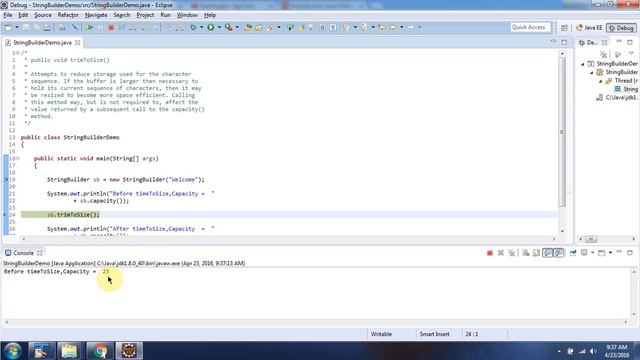
Task: Click the Display Selected Console icon
Action: [584, 253]
